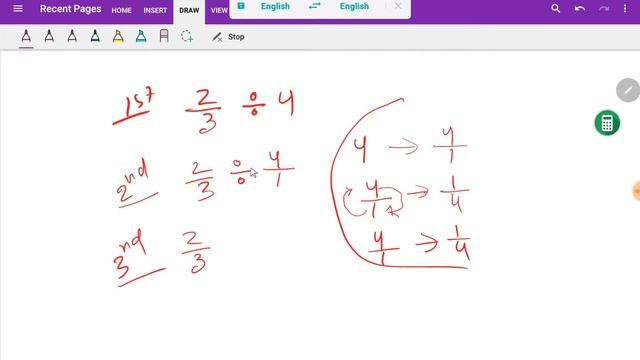Choose the source language English
The height and width of the screenshot is (360, 640).
tap(275, 7)
